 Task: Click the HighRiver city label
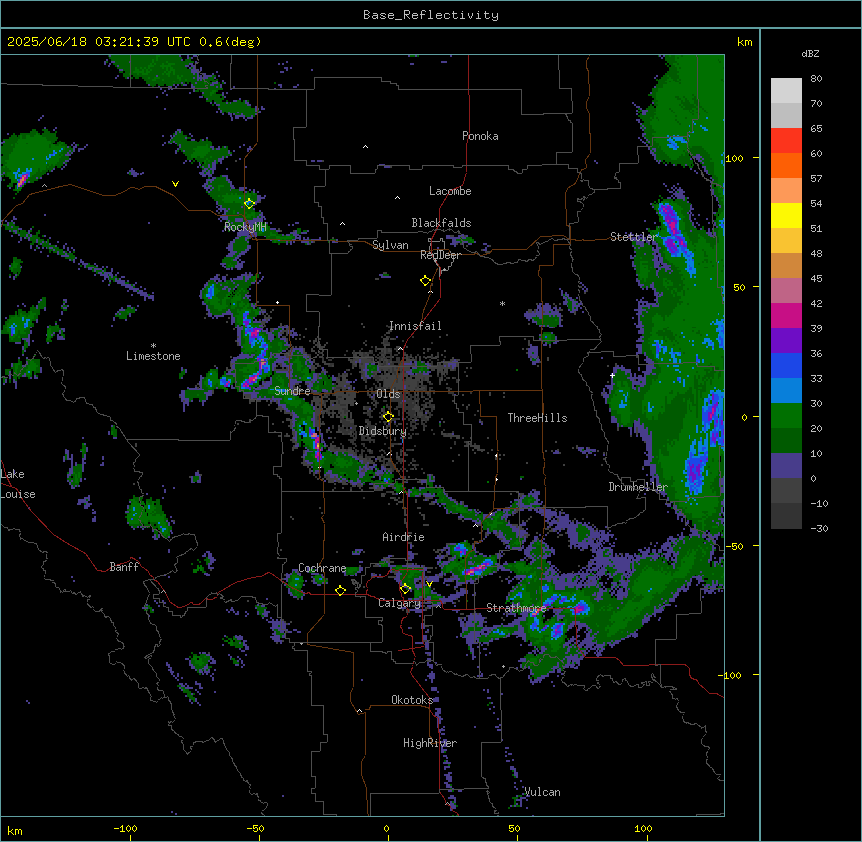point(430,743)
